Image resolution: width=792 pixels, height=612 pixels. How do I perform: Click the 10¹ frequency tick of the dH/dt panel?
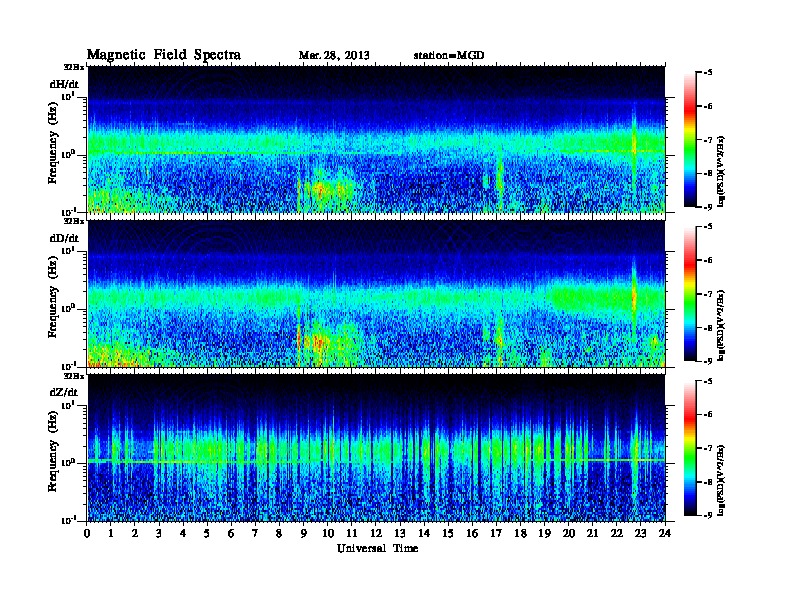68,96
